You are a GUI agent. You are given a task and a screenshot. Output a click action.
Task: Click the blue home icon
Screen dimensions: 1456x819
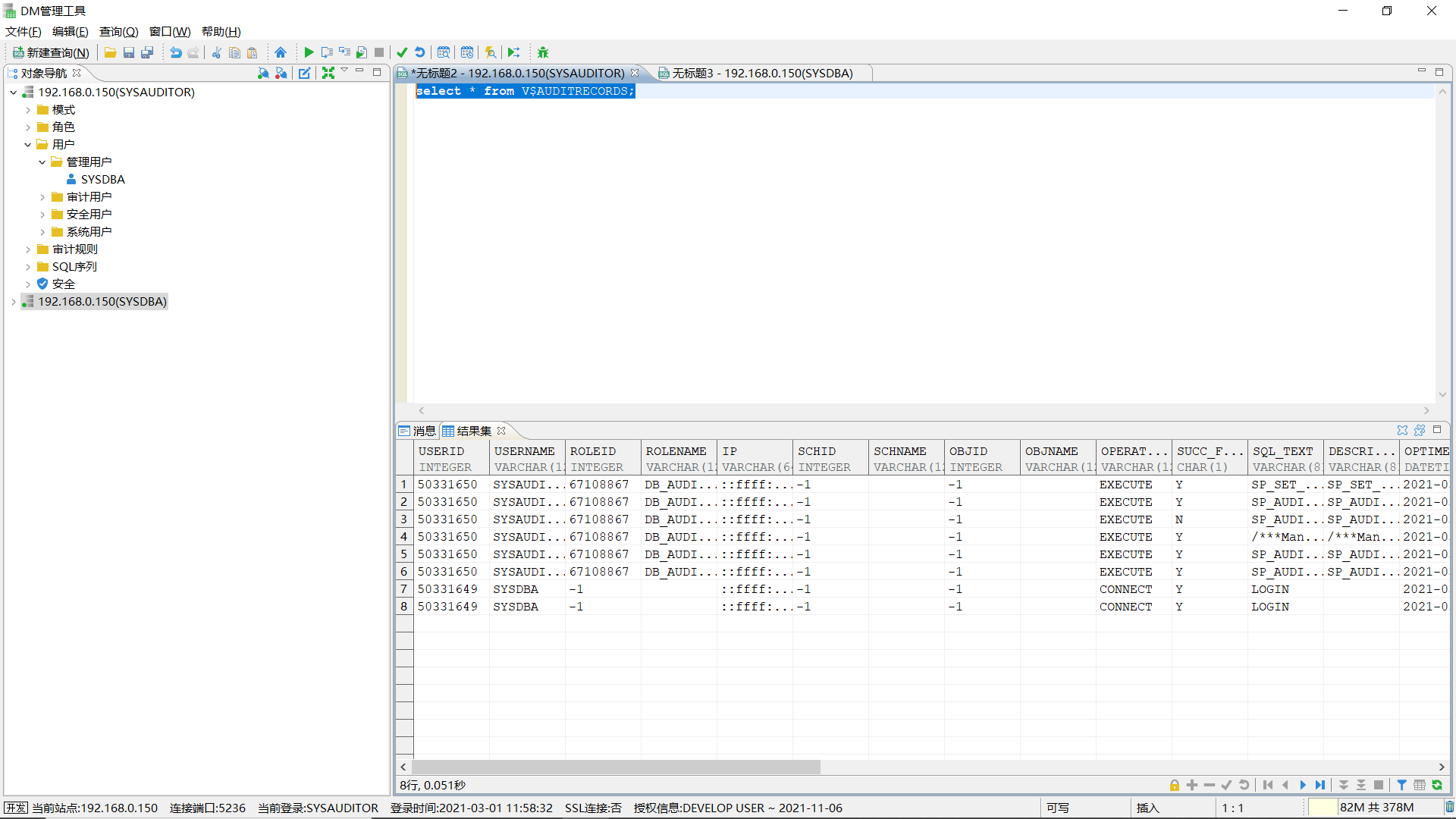point(281,52)
